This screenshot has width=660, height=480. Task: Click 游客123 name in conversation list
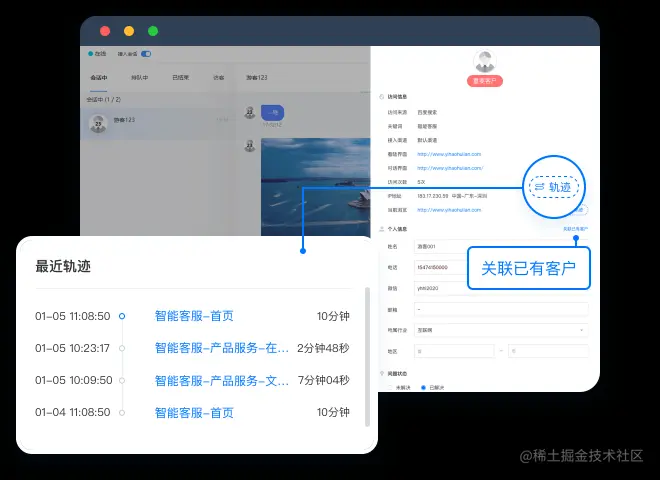[x=124, y=120]
